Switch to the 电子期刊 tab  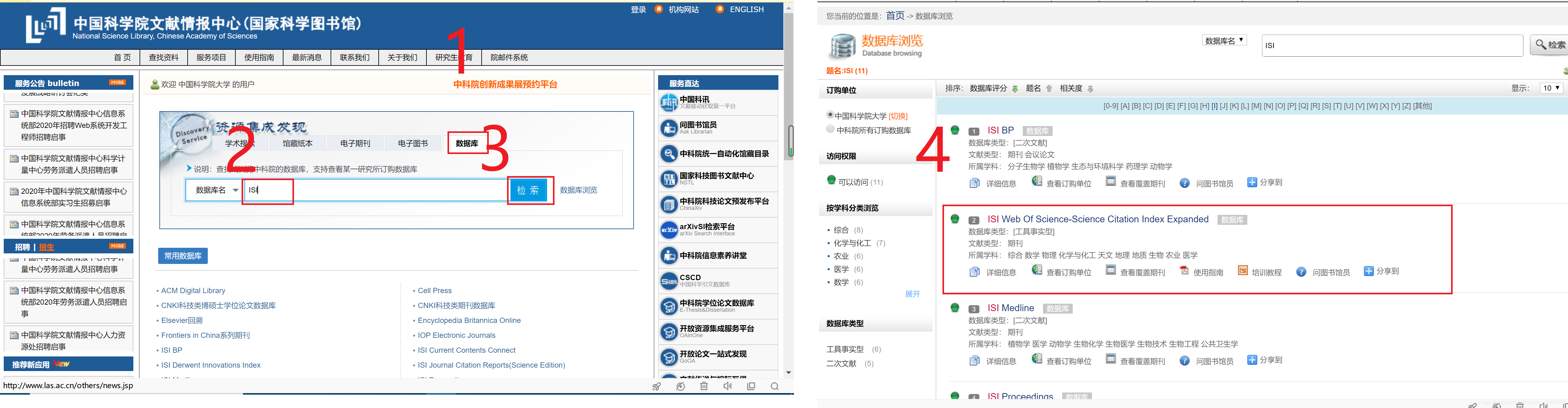pyautogui.click(x=355, y=143)
